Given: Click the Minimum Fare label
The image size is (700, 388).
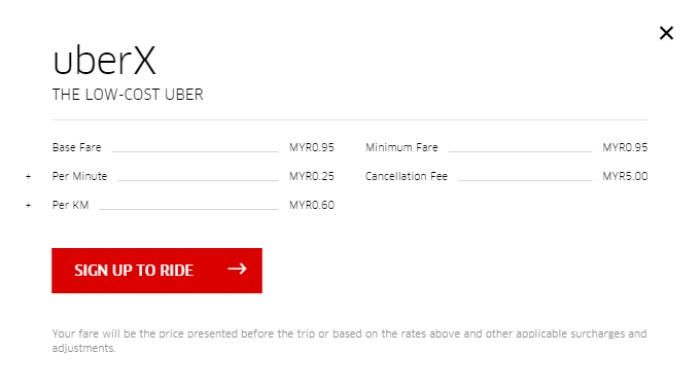Looking at the screenshot, I should [402, 147].
